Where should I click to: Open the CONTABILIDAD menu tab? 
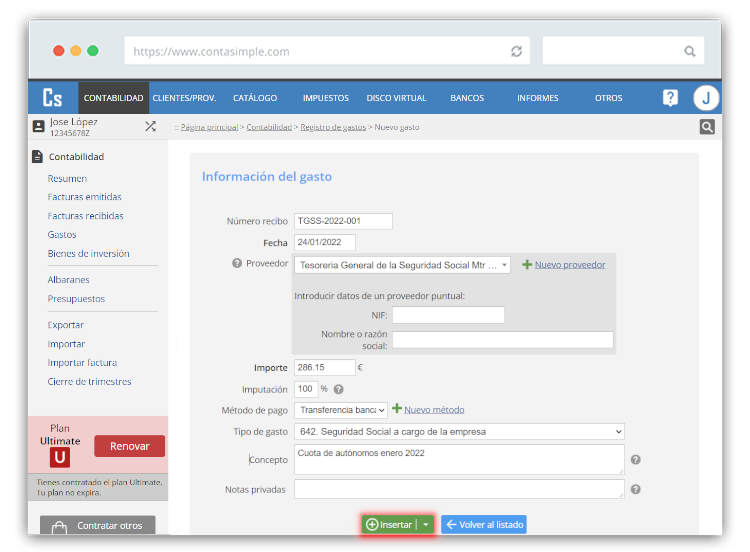click(113, 98)
